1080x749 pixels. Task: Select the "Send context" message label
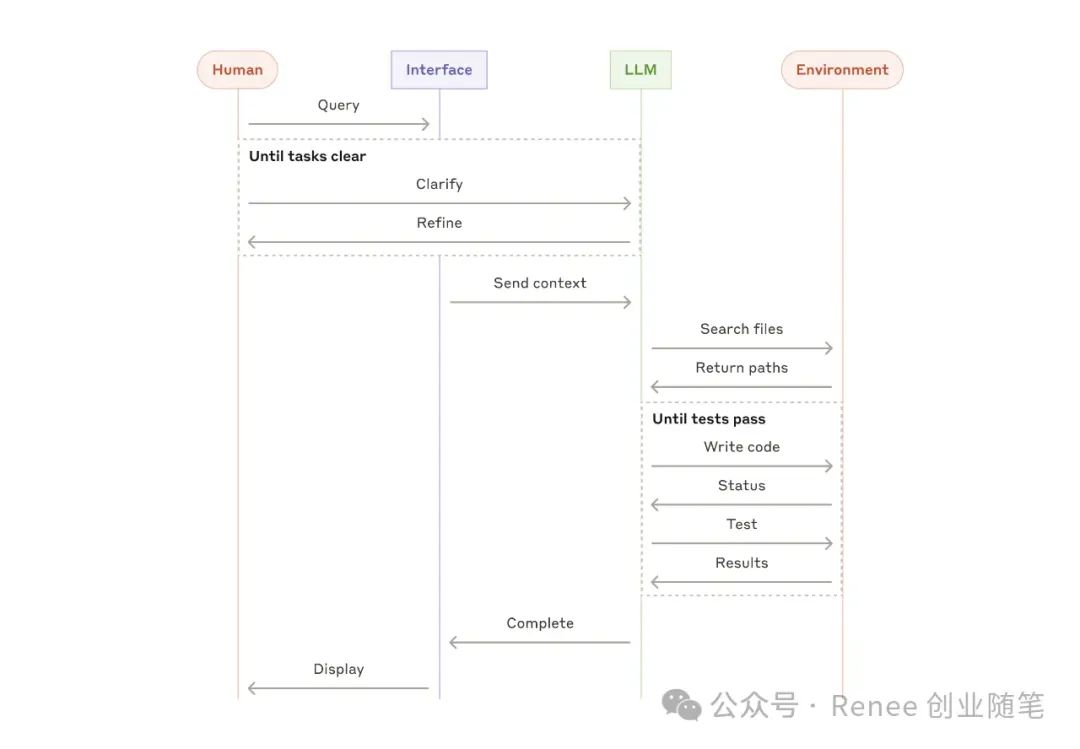pyautogui.click(x=540, y=283)
